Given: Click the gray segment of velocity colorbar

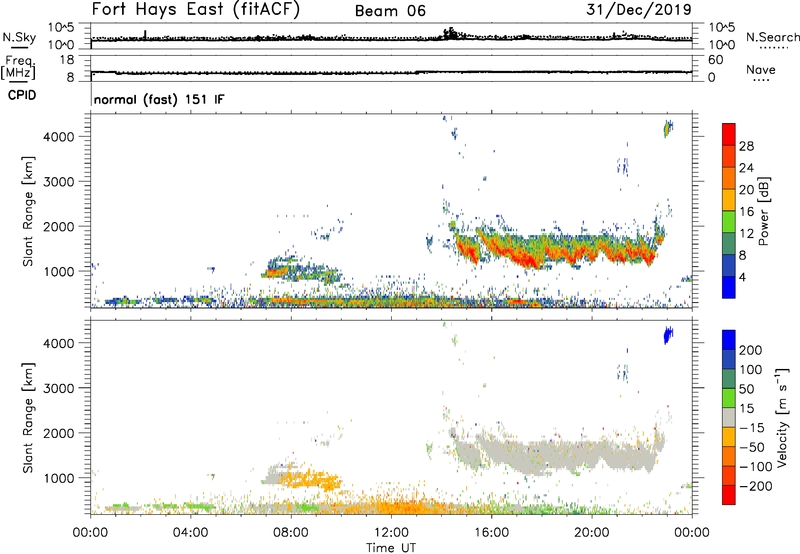Looking at the screenshot, I should [729, 418].
